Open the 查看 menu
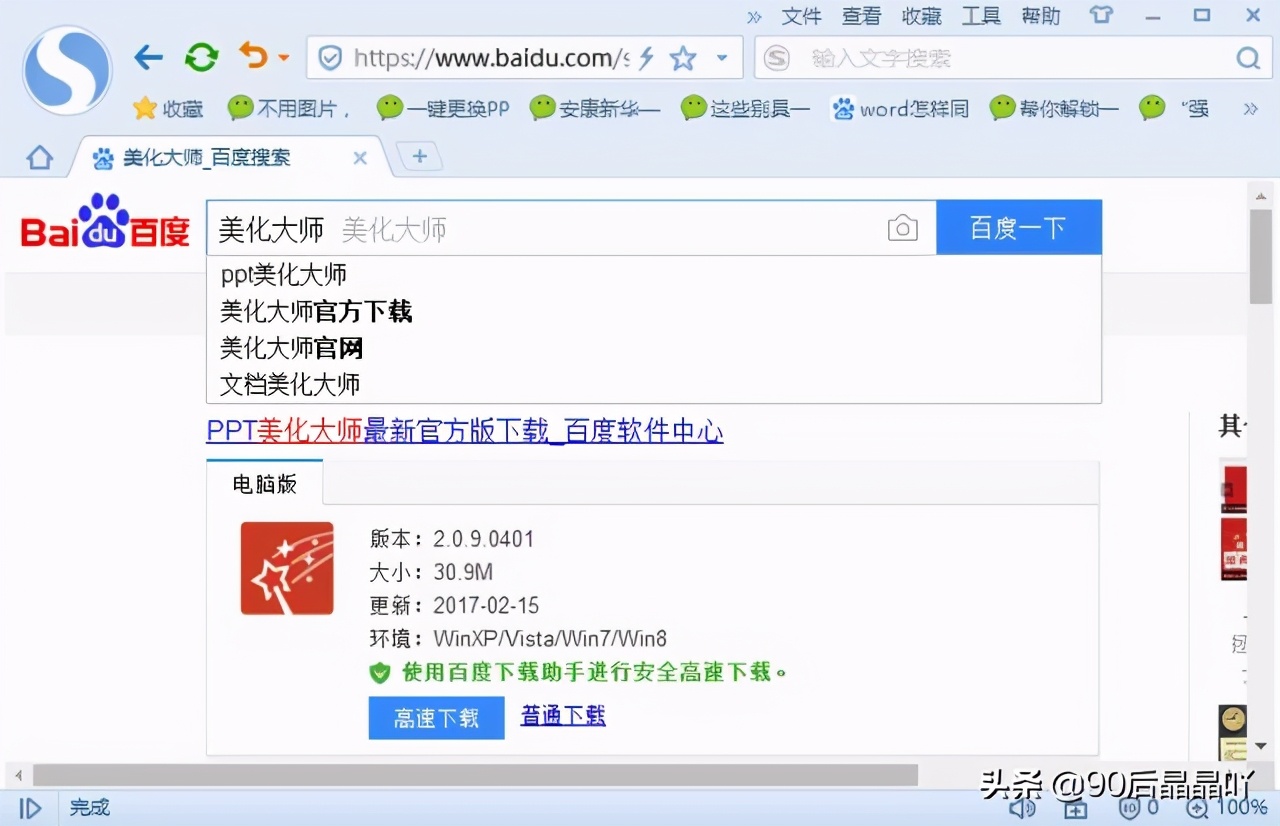1280x826 pixels. [x=861, y=16]
